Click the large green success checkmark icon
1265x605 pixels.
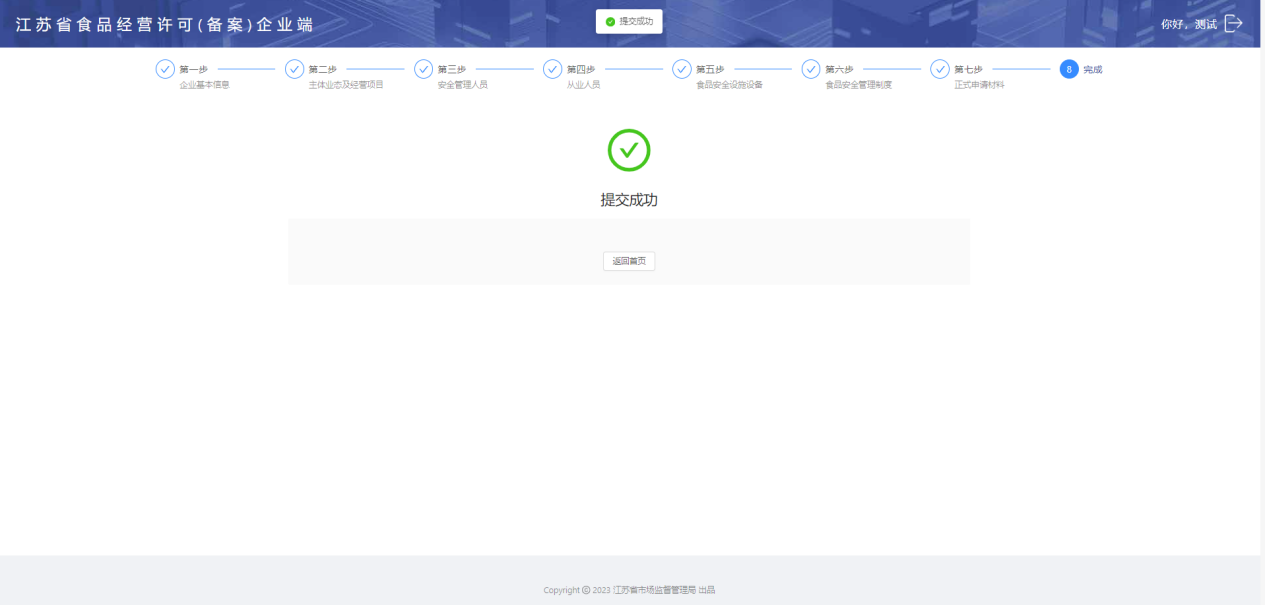click(x=629, y=150)
